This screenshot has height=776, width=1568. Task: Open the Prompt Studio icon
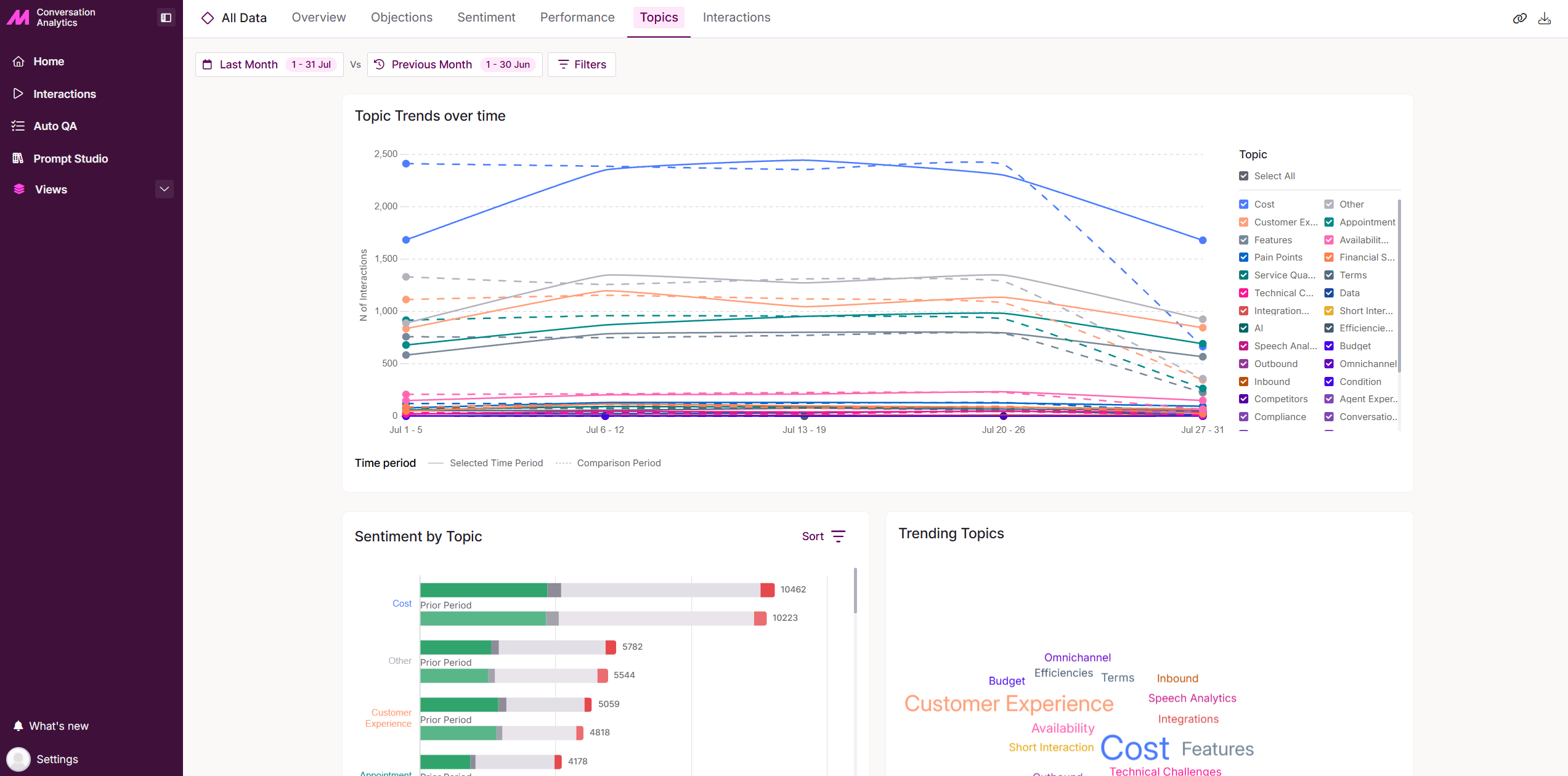[x=18, y=158]
